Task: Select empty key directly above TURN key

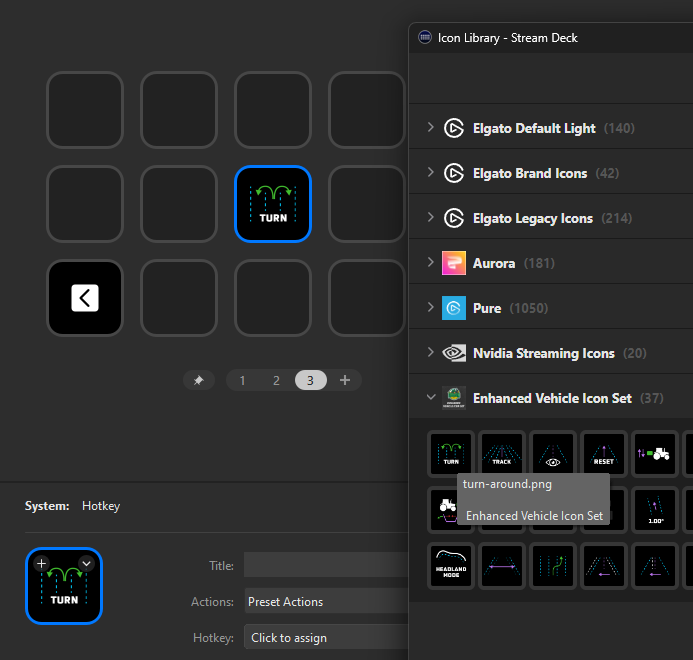Action: coord(273,110)
